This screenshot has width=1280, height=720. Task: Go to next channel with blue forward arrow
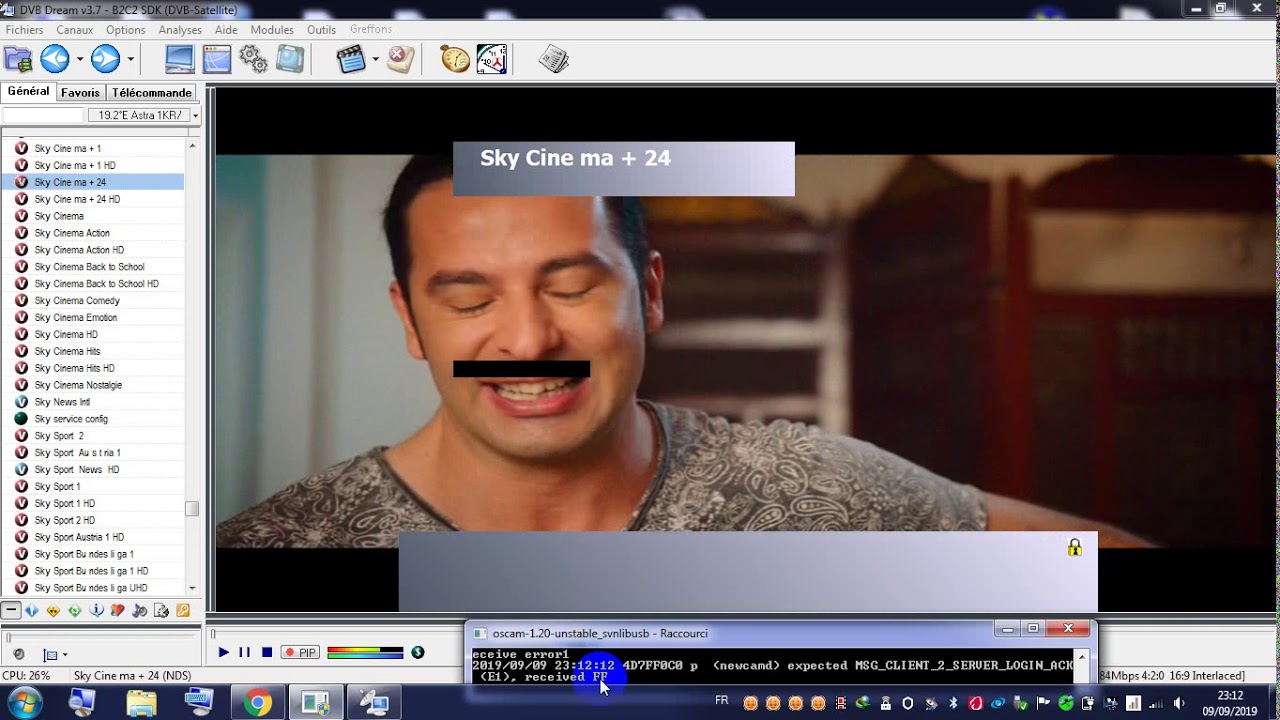[x=105, y=60]
